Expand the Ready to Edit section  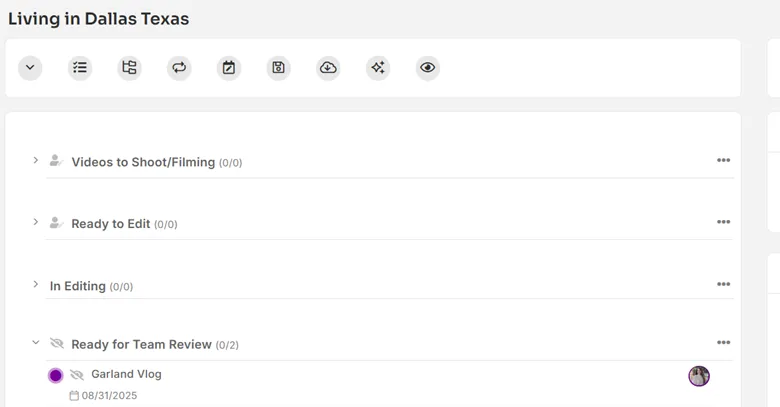pos(35,222)
